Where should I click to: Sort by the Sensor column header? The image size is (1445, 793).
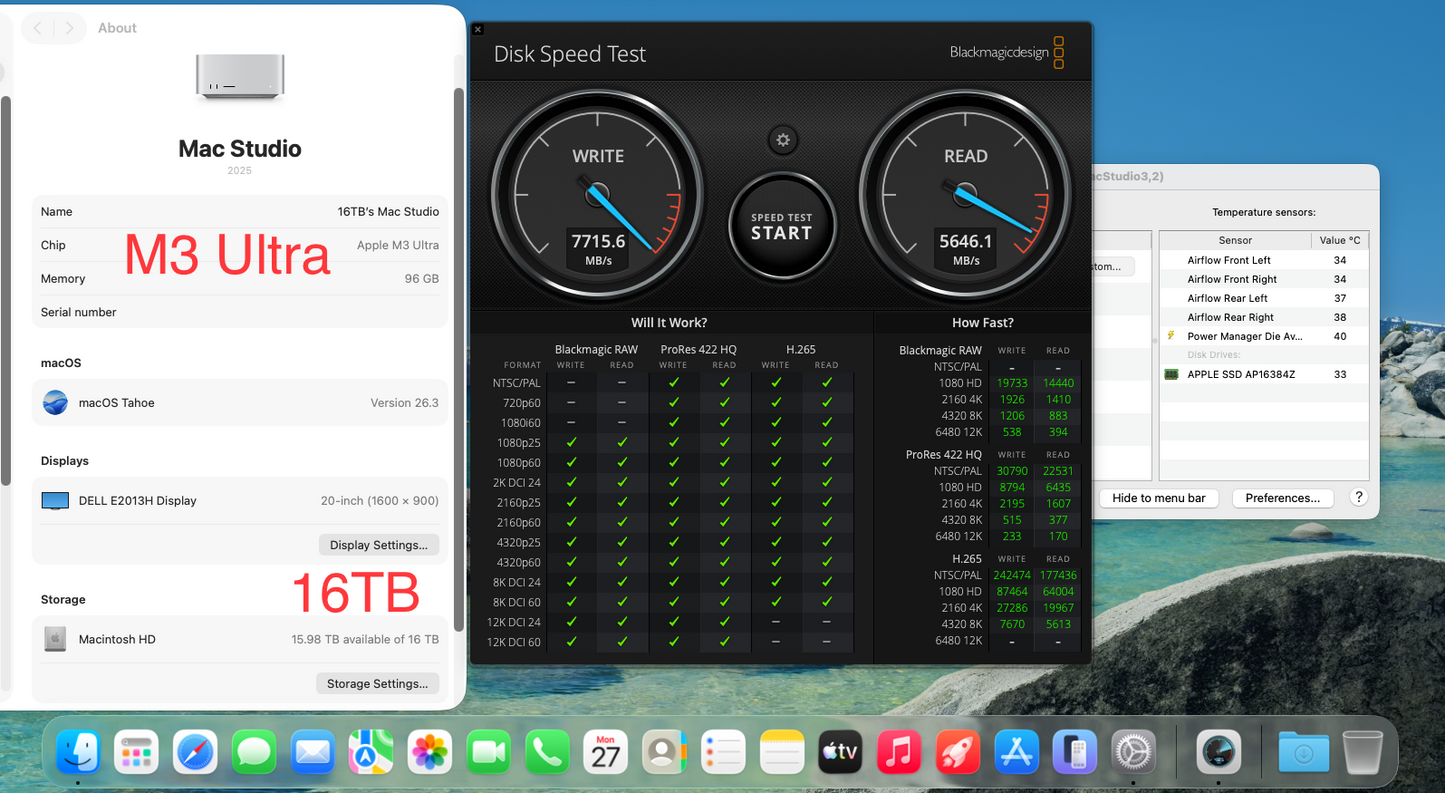coord(1235,240)
